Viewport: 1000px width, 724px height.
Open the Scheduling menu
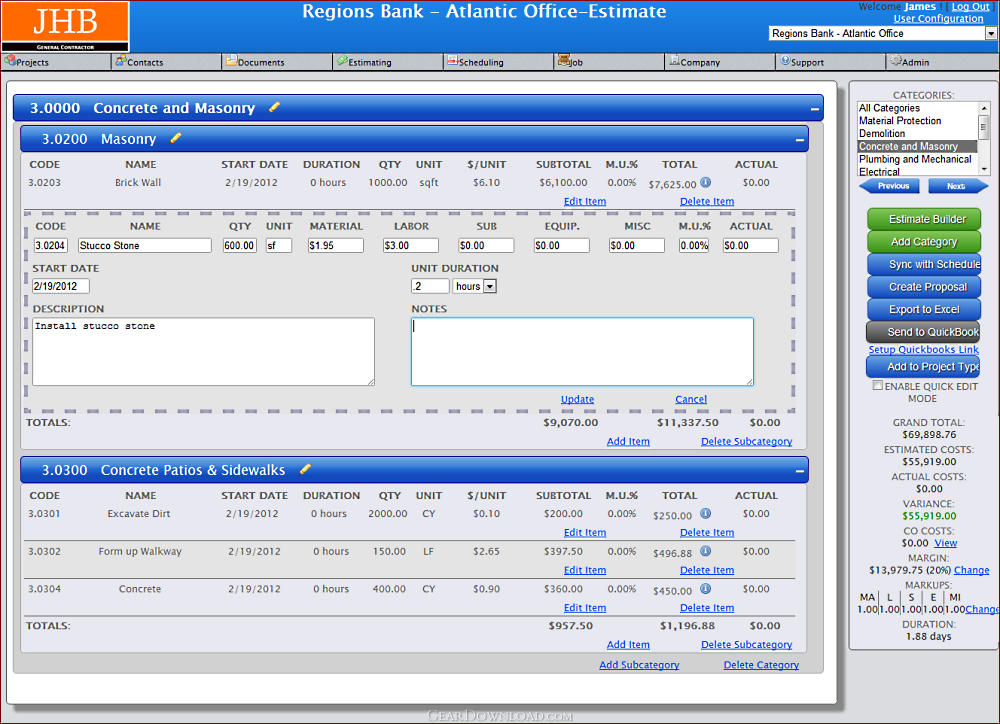coord(499,62)
